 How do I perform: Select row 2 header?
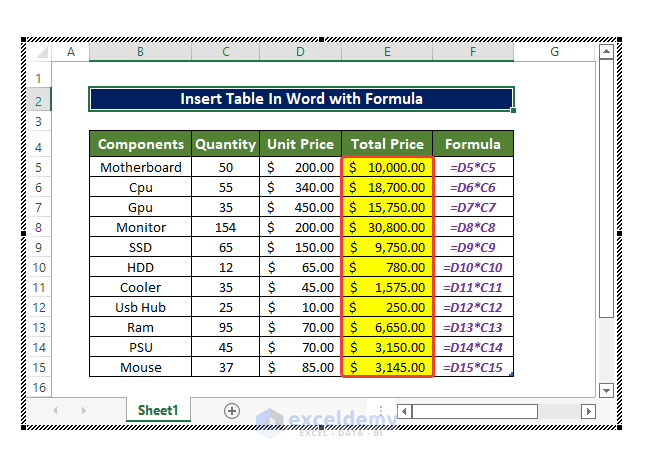[x=39, y=101]
